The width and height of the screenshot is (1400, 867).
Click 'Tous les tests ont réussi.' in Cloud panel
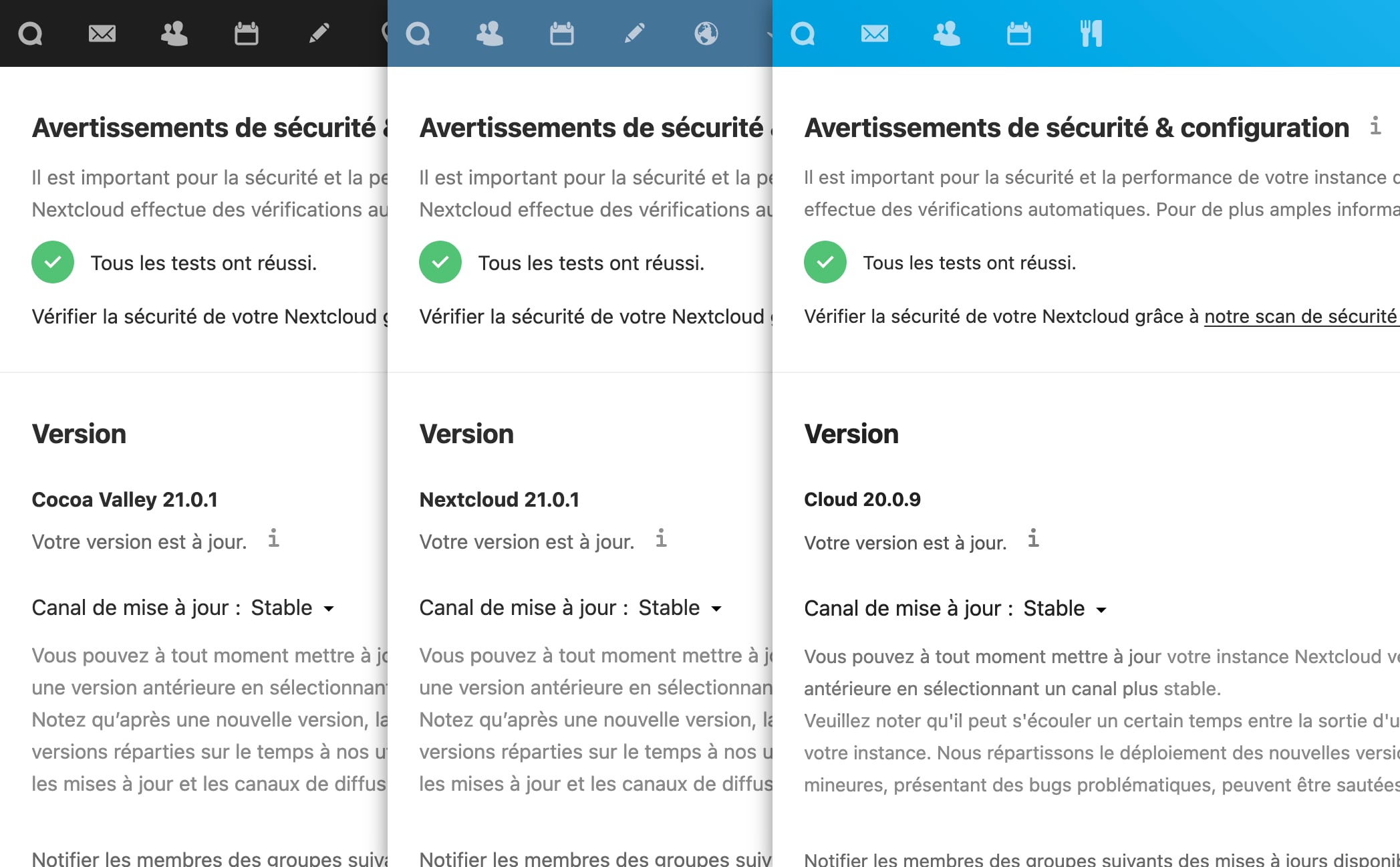point(969,263)
